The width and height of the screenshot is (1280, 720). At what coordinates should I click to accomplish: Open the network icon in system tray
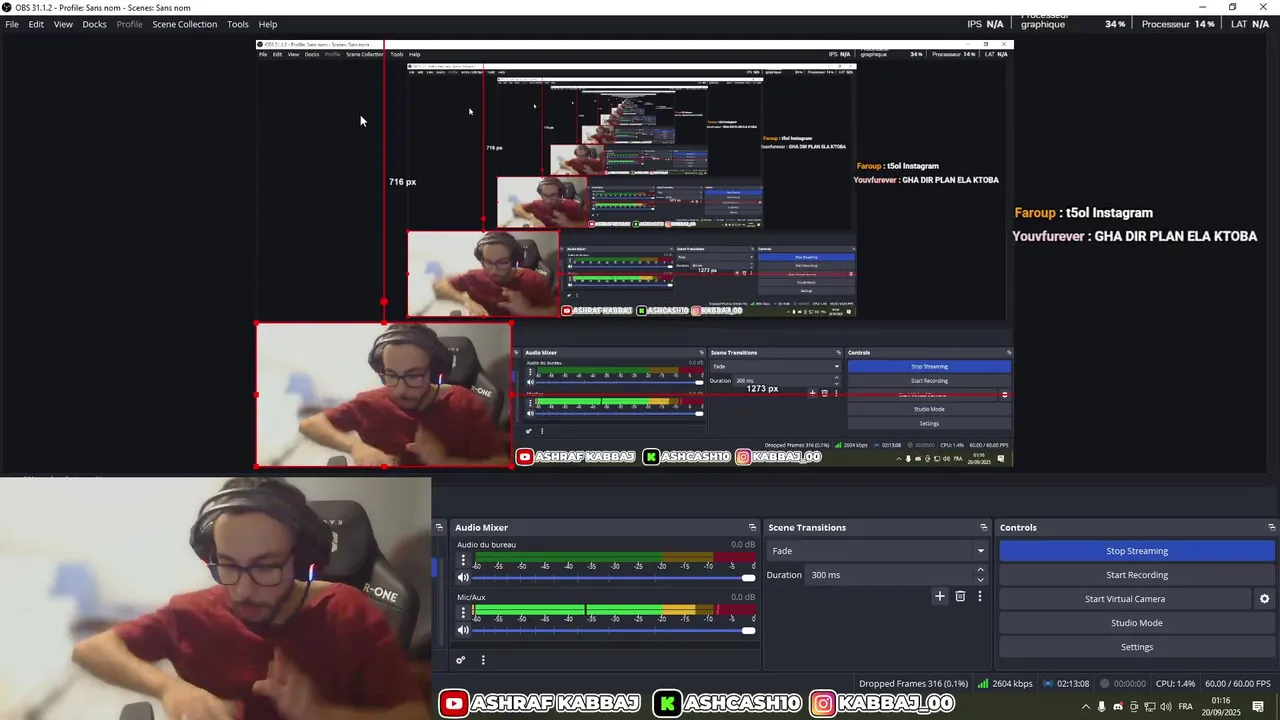(x=1149, y=707)
